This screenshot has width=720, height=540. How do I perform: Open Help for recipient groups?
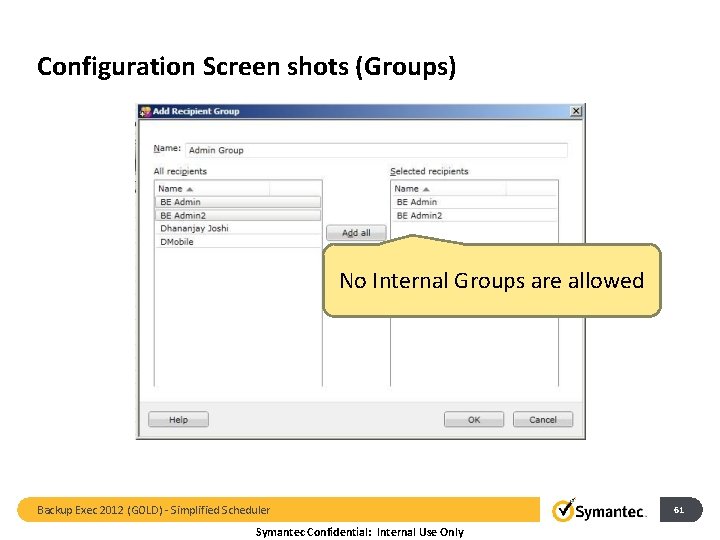tap(178, 419)
